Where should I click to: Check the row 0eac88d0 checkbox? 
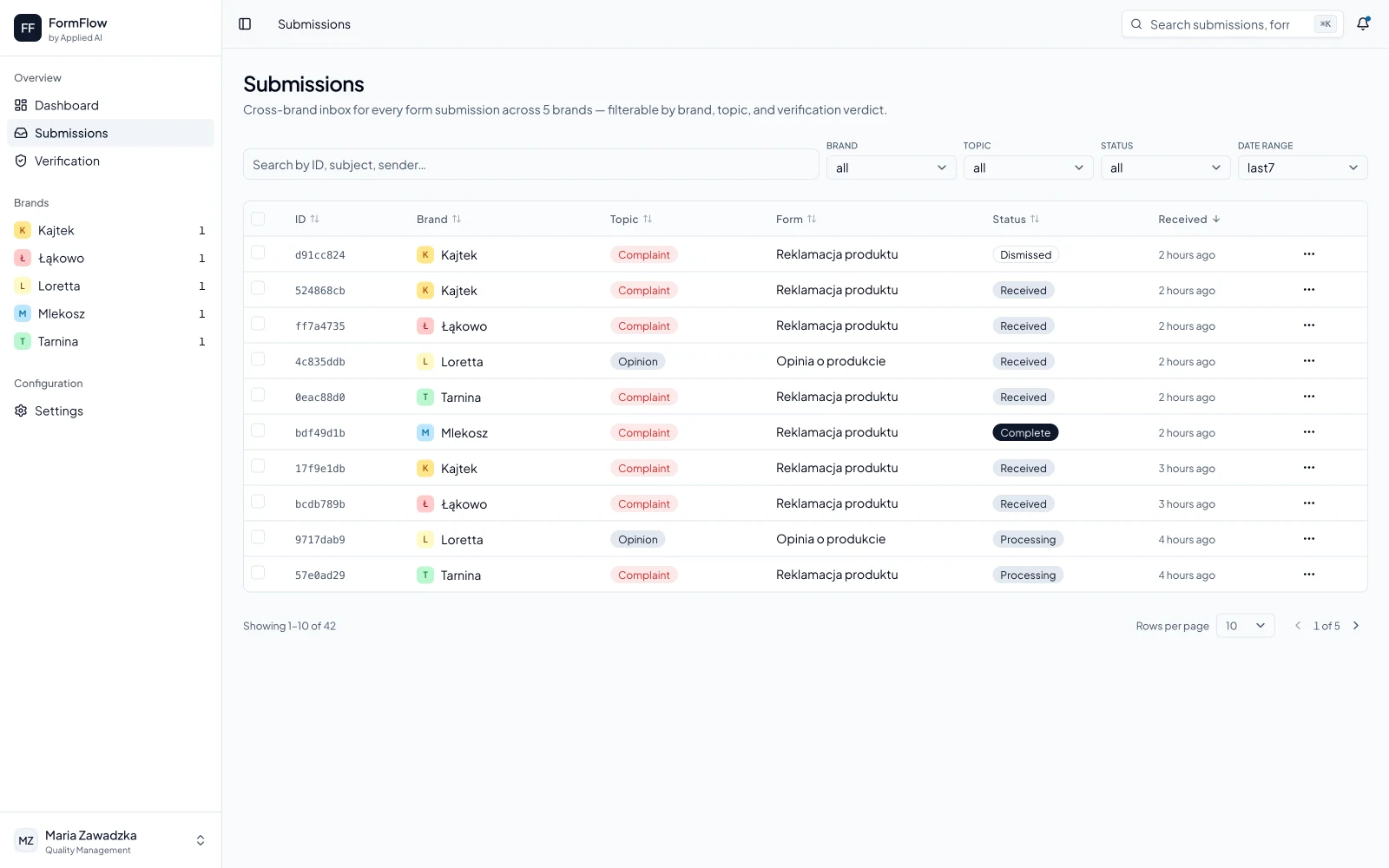click(258, 395)
